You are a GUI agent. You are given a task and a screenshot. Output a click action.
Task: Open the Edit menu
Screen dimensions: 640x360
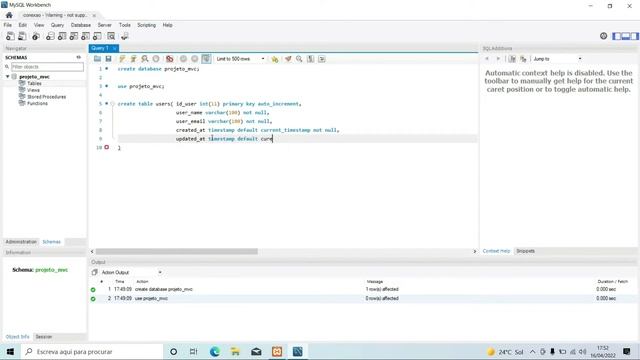click(x=22, y=25)
